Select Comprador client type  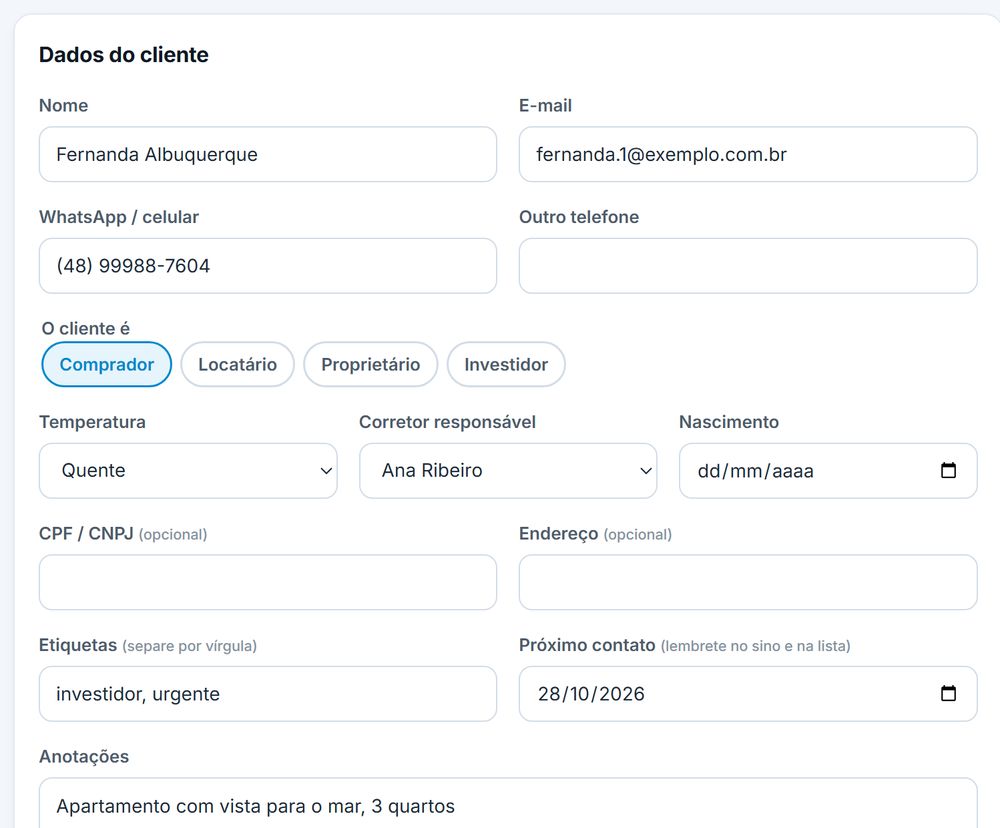[107, 364]
